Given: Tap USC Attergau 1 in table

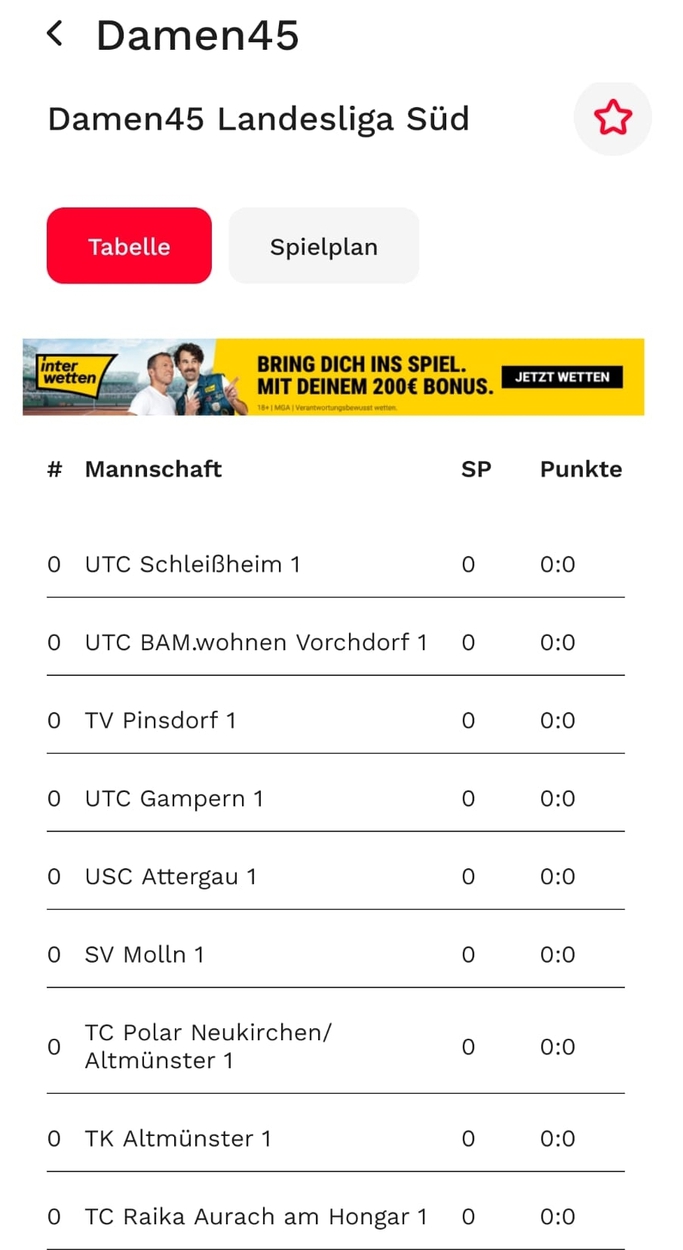Looking at the screenshot, I should [171, 876].
